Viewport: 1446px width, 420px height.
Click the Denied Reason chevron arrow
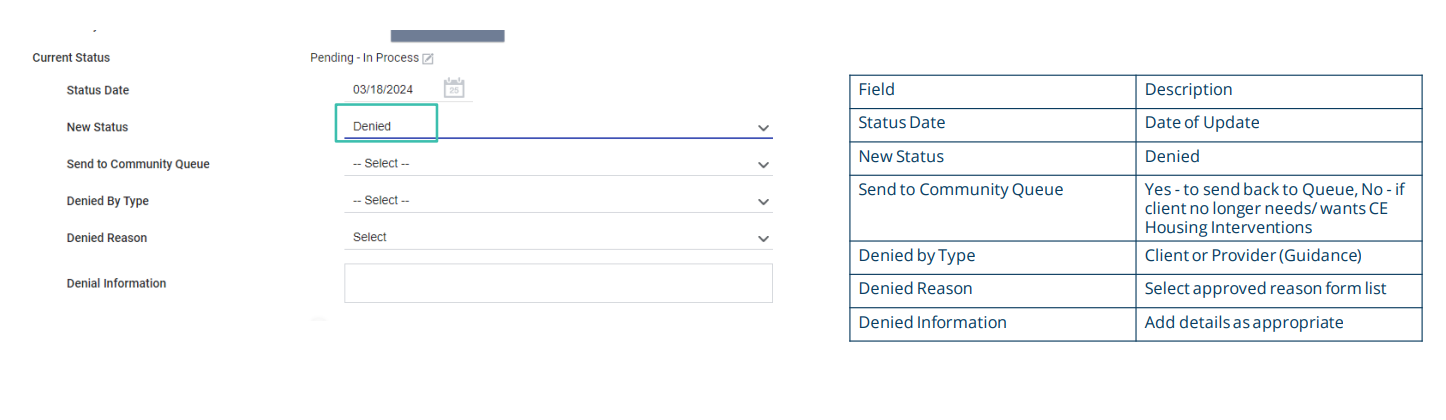point(764,239)
